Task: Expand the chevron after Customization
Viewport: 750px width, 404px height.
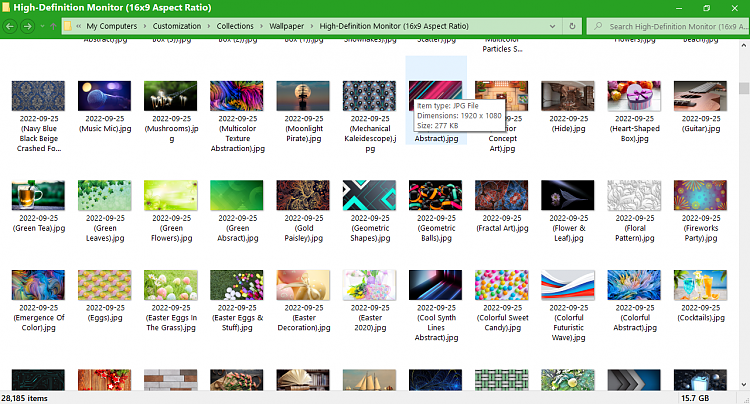Action: tap(209, 26)
